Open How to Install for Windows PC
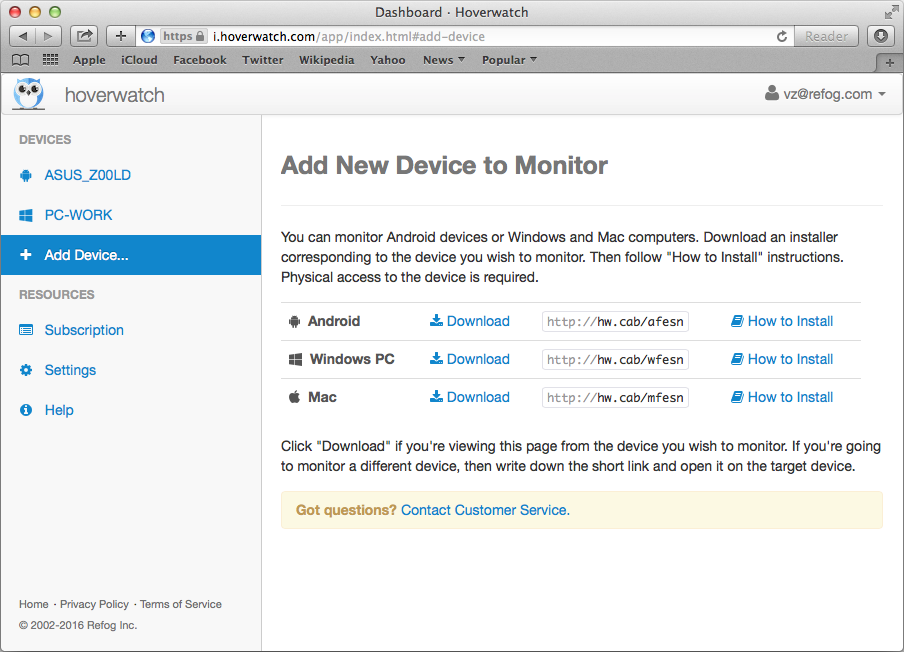The width and height of the screenshot is (904, 652). 782,359
